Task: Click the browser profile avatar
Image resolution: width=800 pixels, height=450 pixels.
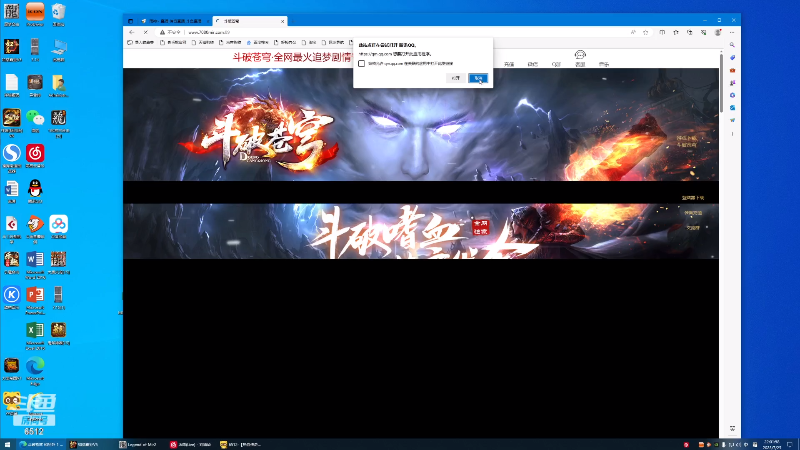Action: pyautogui.click(x=718, y=32)
